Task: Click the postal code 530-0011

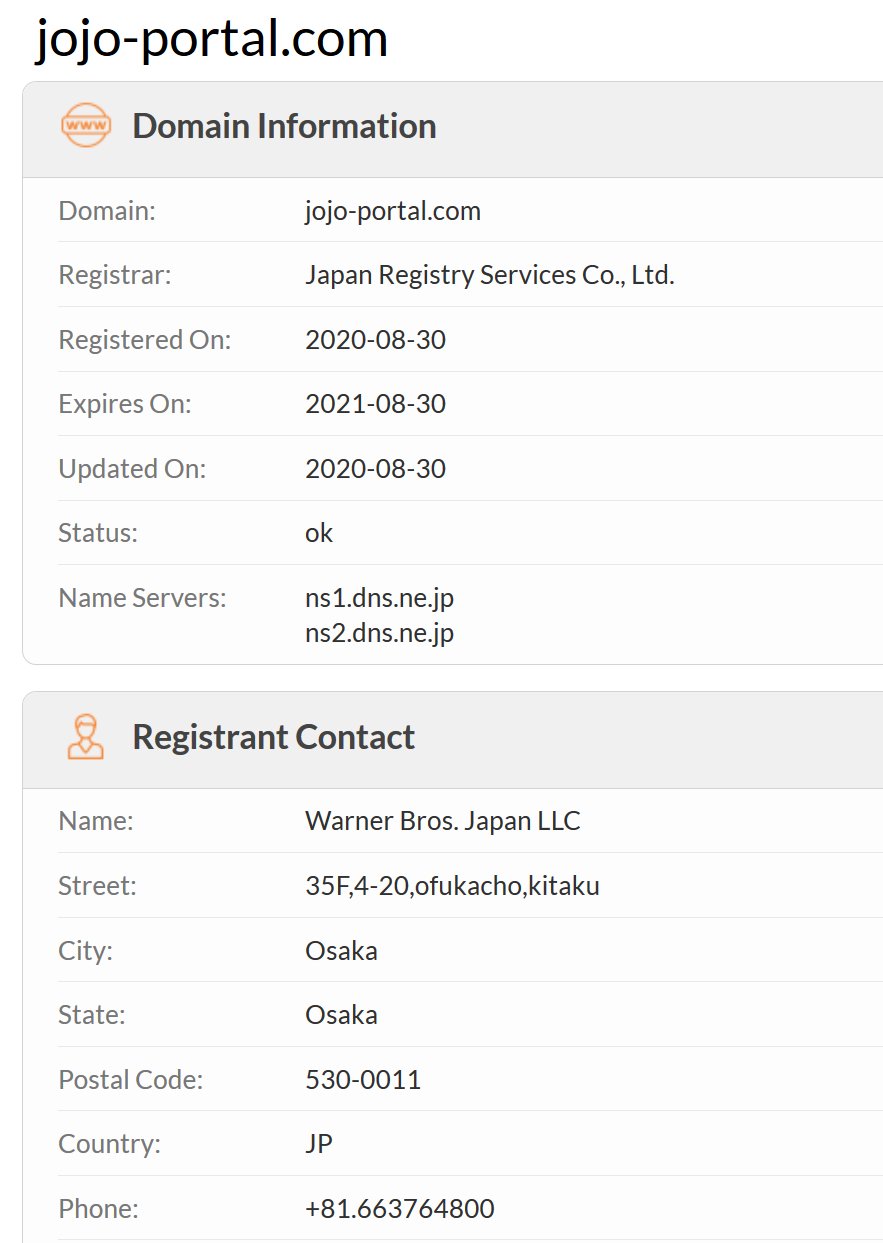Action: (363, 1080)
